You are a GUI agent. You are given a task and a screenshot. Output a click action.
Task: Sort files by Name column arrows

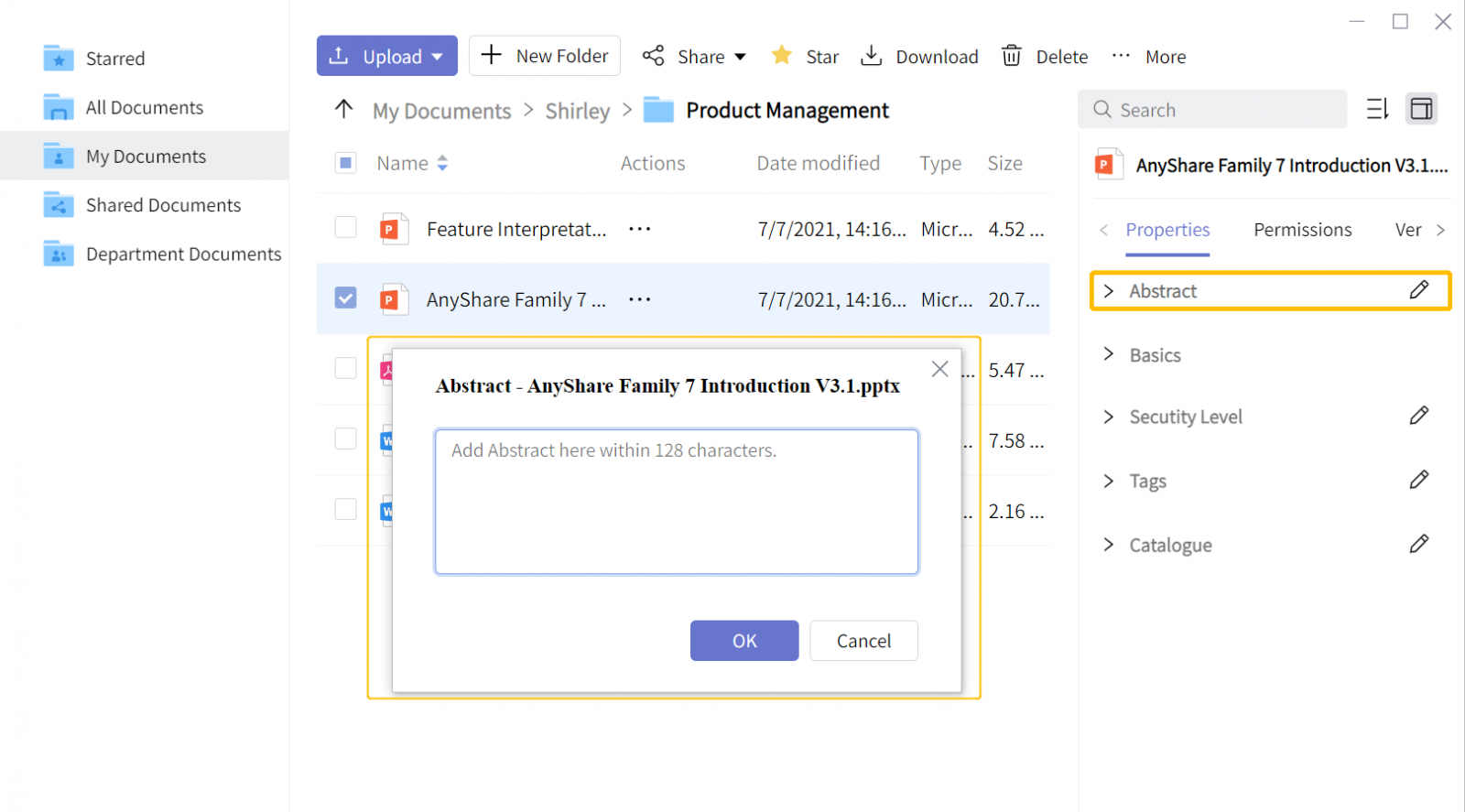coord(442,163)
